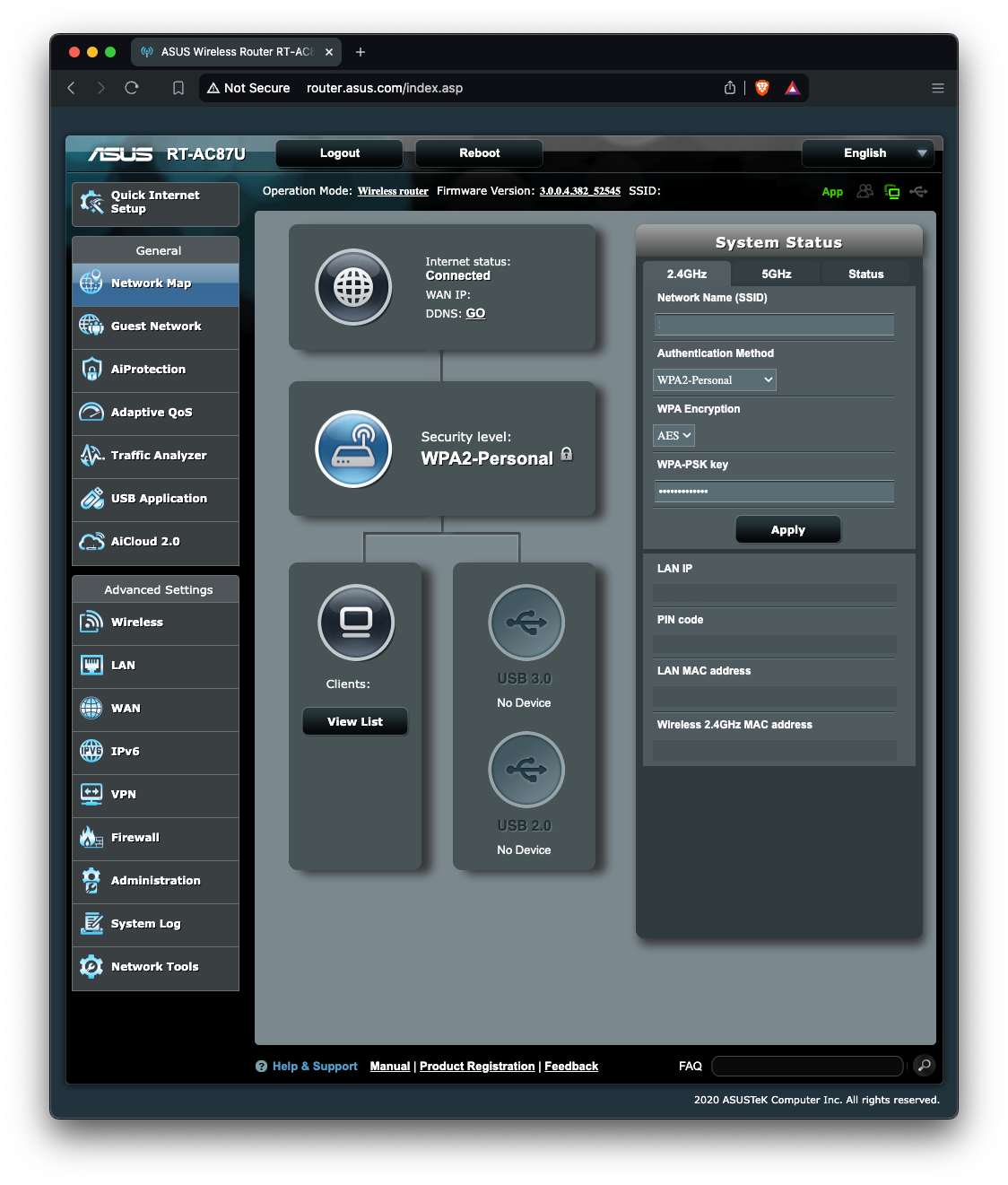This screenshot has height=1185, width=1008.
Task: Open System Log page
Action: pyautogui.click(x=155, y=924)
